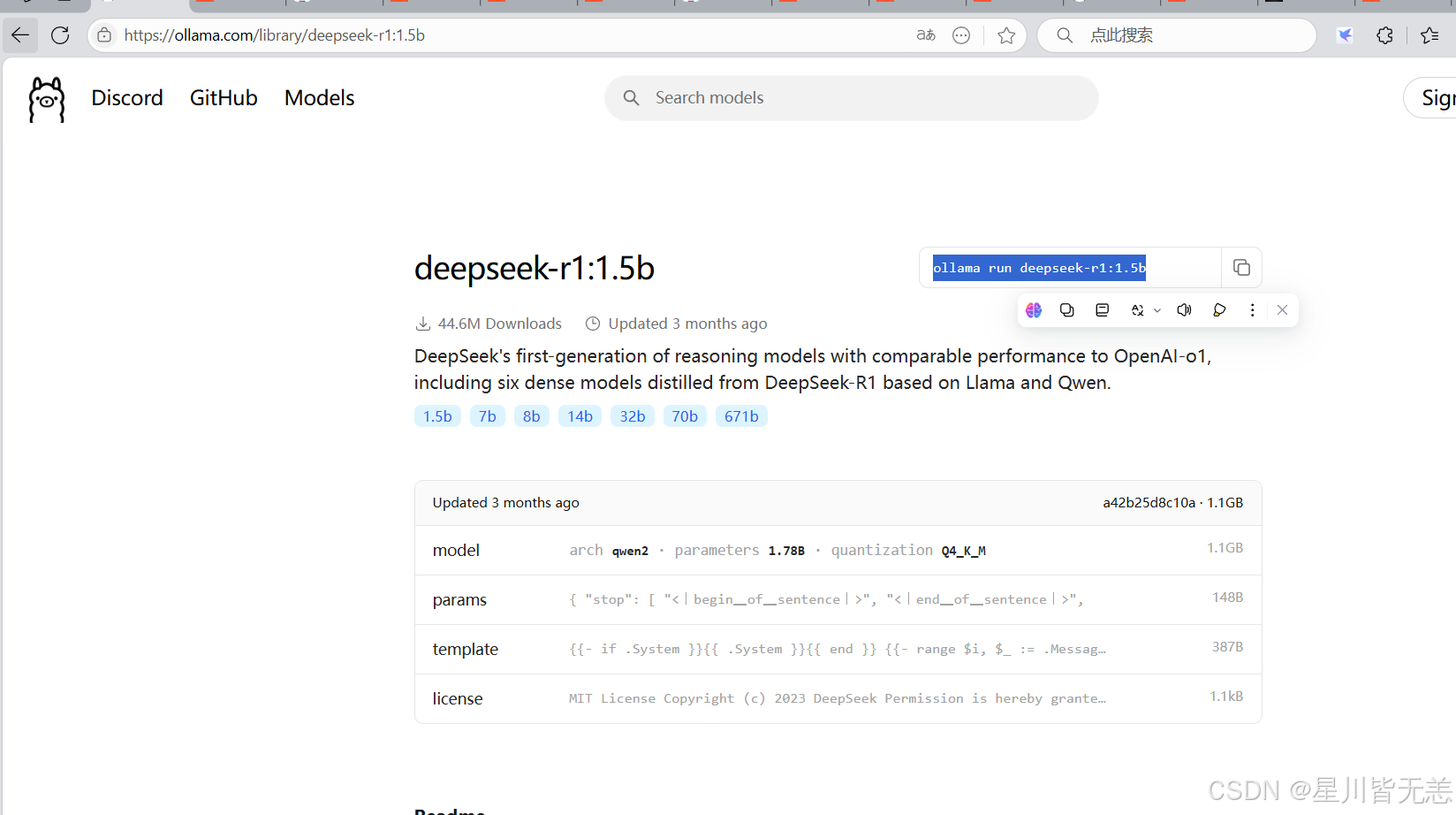Click the explain/dictionary icon in selection toolbar
The image size is (1456, 815).
(x=1102, y=310)
